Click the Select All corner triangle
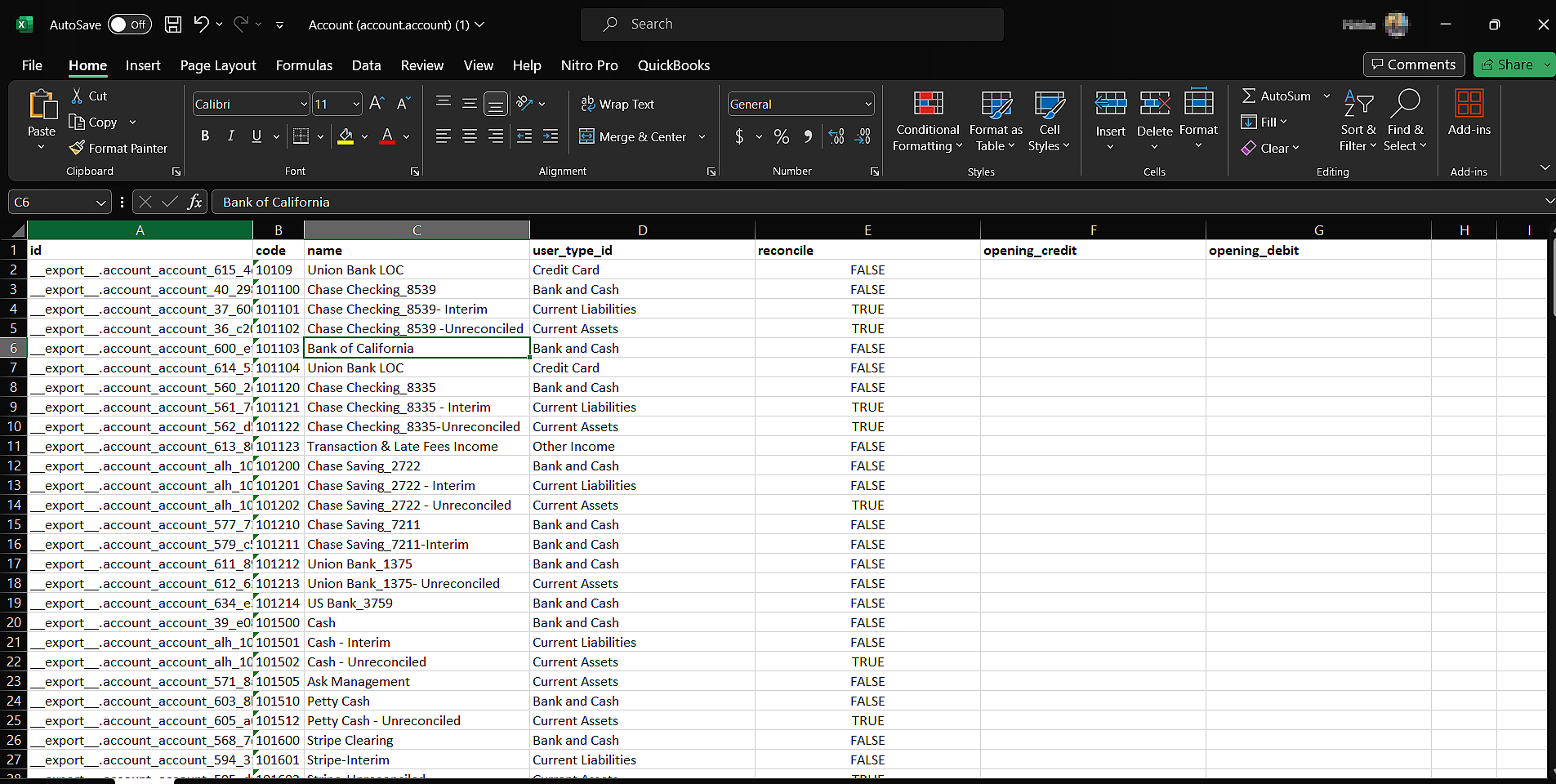This screenshot has height=784, width=1556. pyautogui.click(x=18, y=231)
